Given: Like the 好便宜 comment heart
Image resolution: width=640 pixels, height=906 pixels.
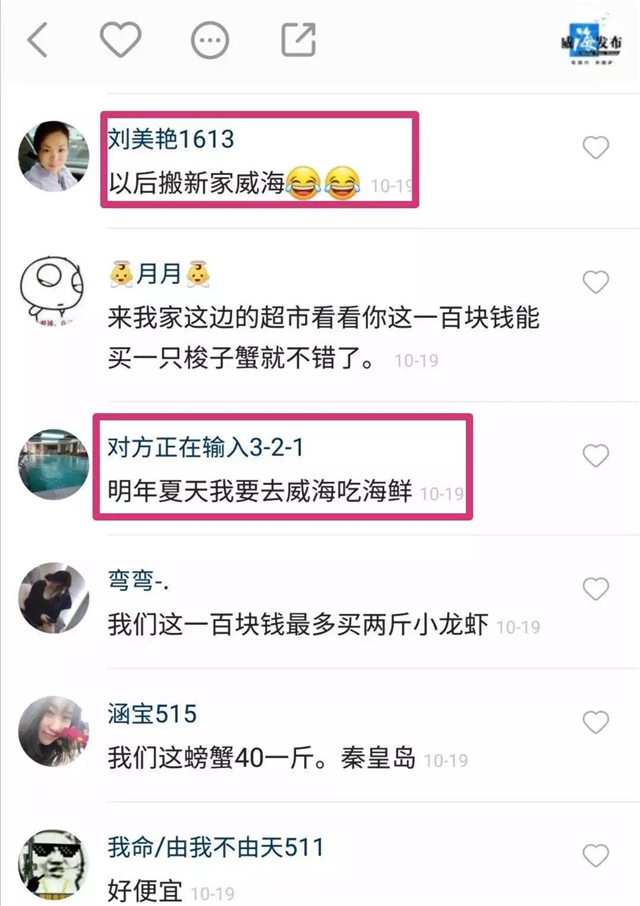Looking at the screenshot, I should [596, 856].
